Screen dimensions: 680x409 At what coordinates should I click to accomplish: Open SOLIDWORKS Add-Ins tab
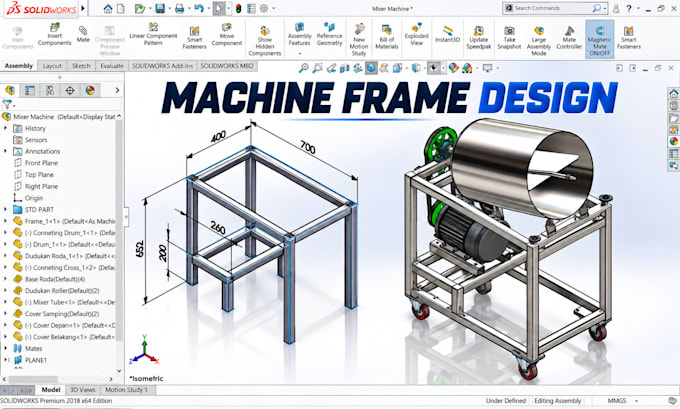click(x=162, y=66)
